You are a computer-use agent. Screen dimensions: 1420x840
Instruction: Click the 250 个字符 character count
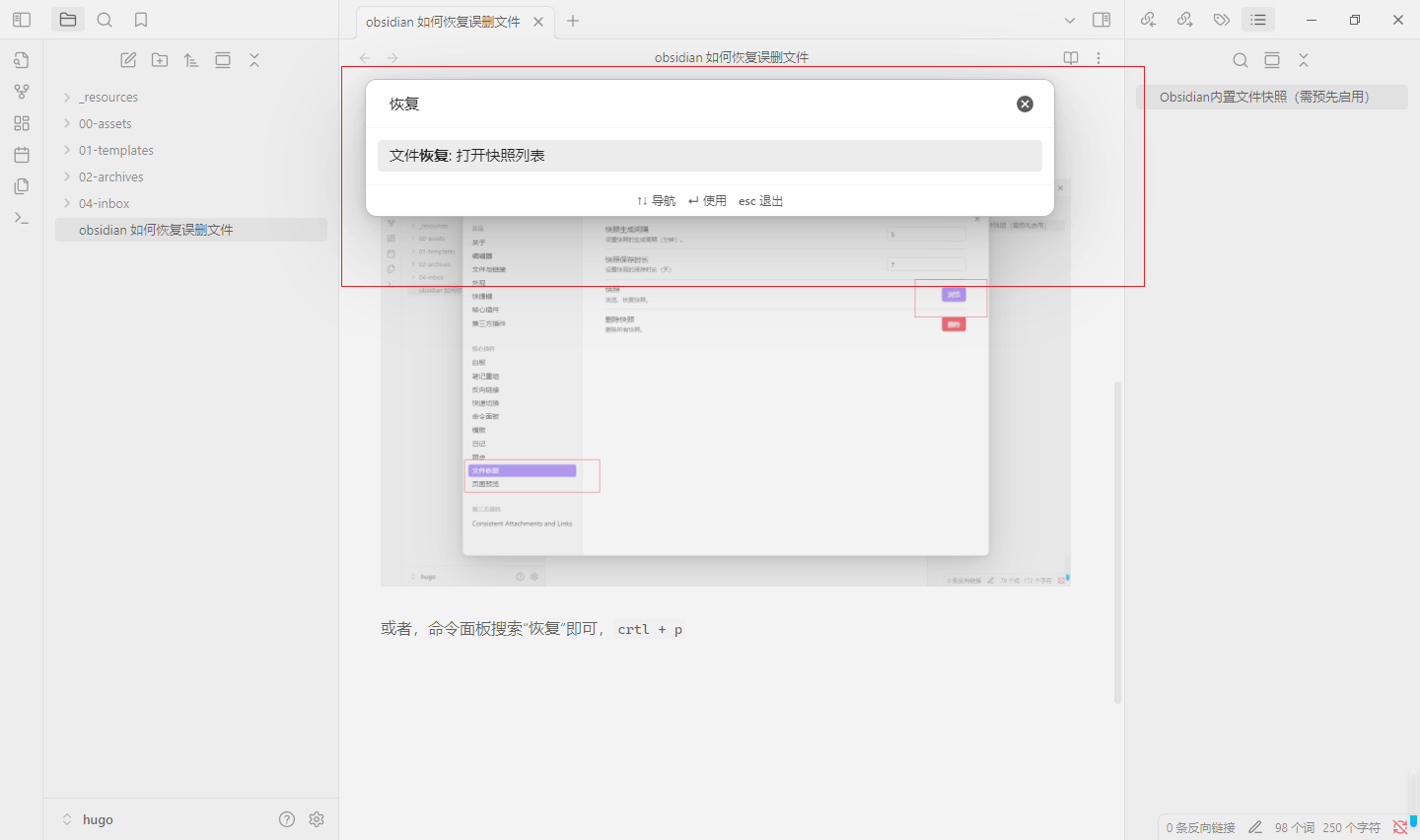[1352, 828]
